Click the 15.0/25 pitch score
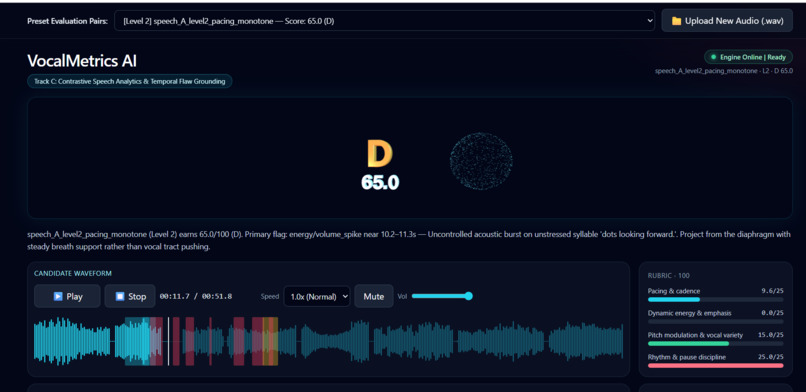The width and height of the screenshot is (806, 392). tap(771, 335)
